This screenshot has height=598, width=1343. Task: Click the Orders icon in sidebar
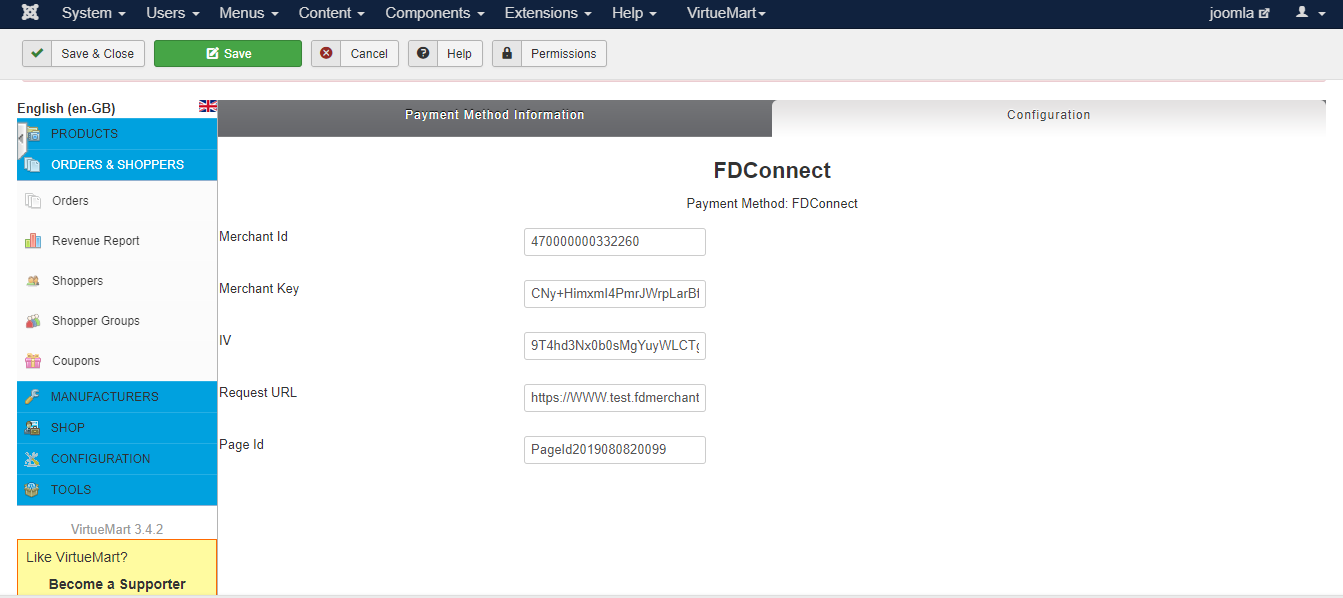[33, 201]
